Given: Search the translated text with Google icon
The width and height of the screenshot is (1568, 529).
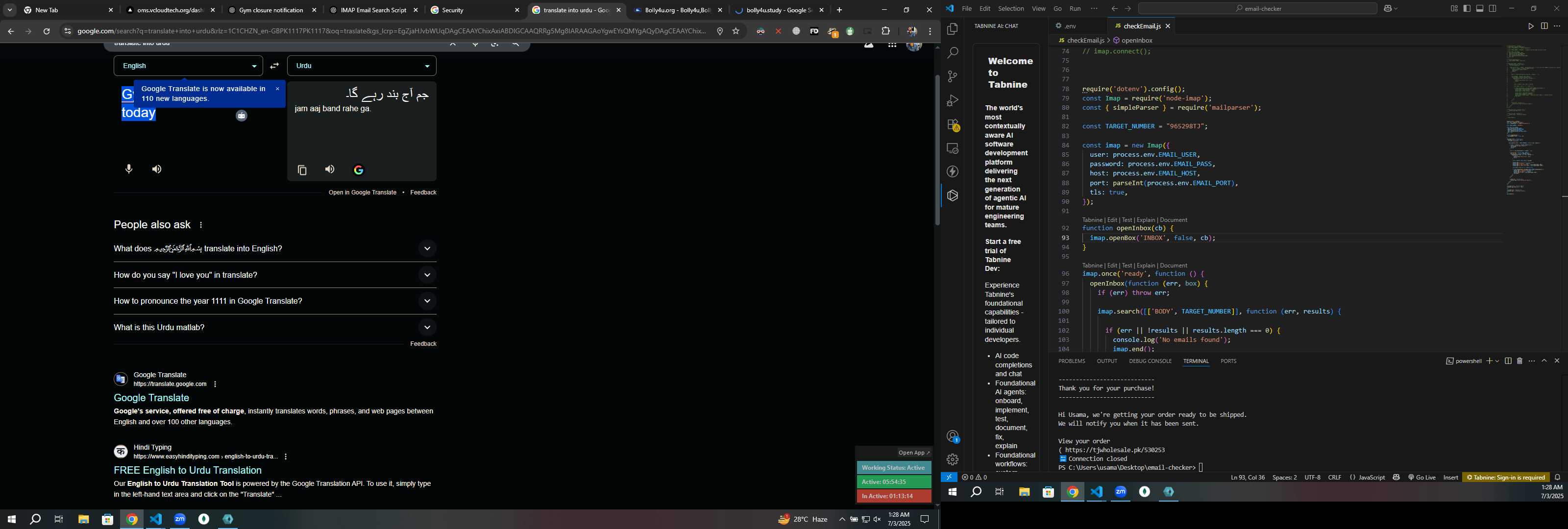Looking at the screenshot, I should [359, 170].
